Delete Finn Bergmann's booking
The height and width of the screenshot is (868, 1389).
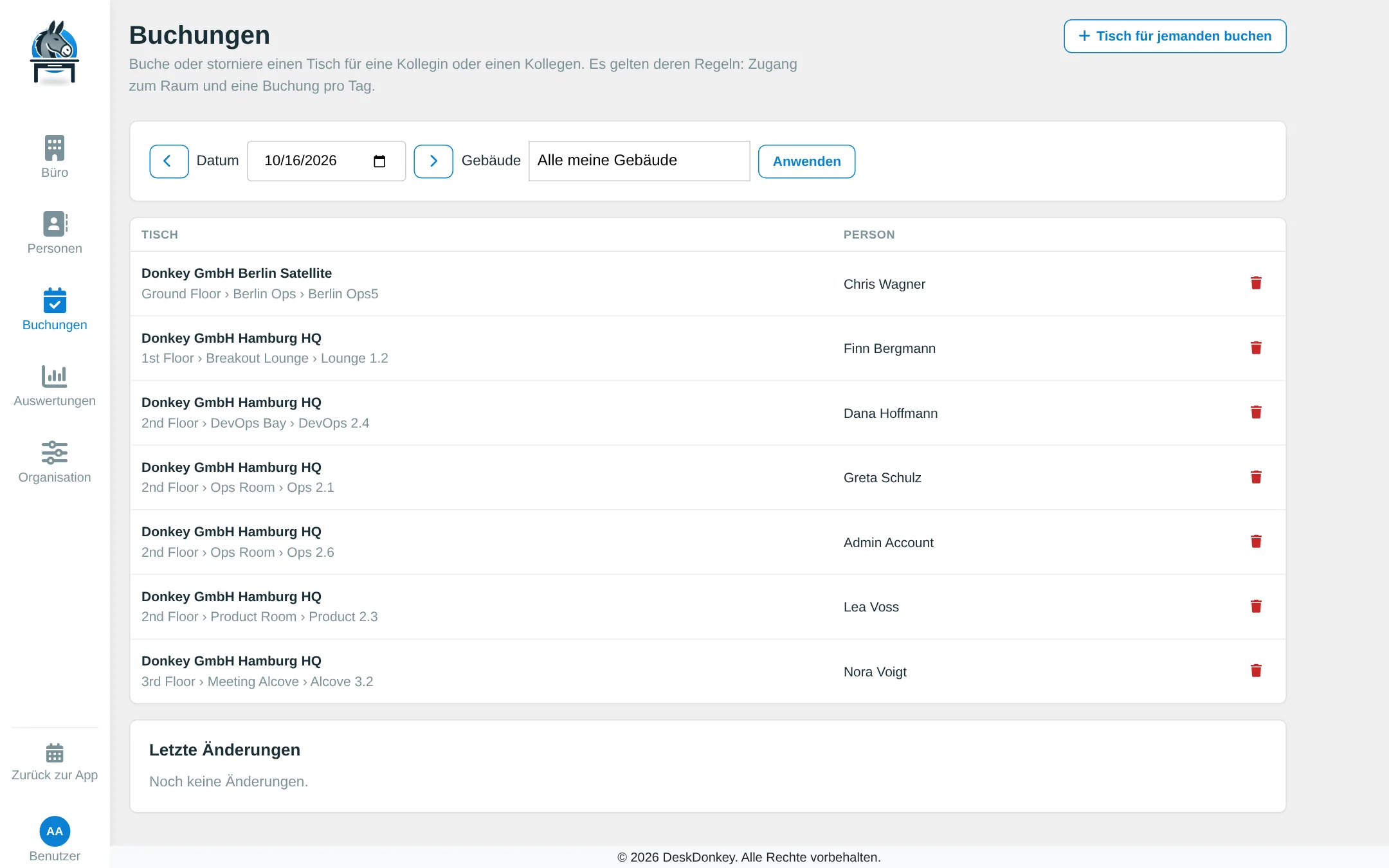click(x=1256, y=348)
